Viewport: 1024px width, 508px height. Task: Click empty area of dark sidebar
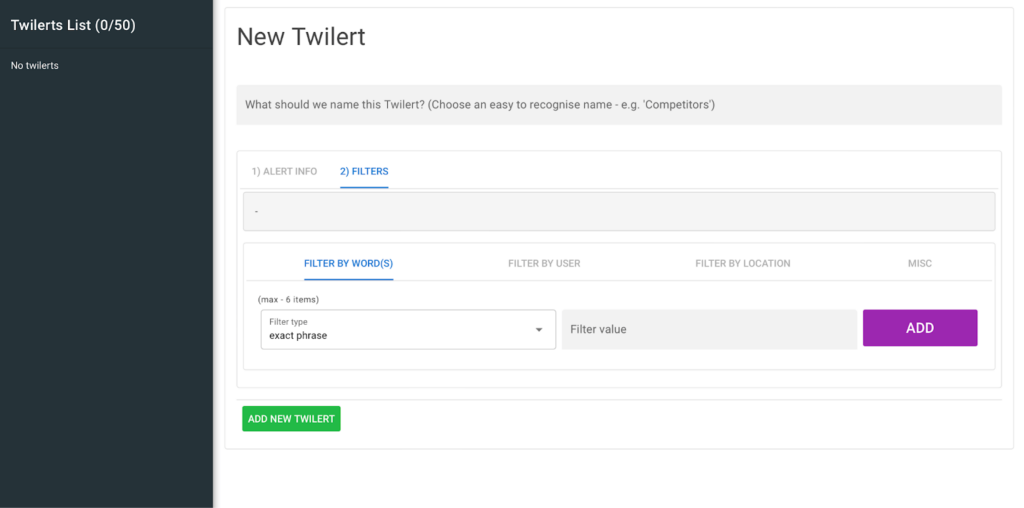tap(106, 300)
